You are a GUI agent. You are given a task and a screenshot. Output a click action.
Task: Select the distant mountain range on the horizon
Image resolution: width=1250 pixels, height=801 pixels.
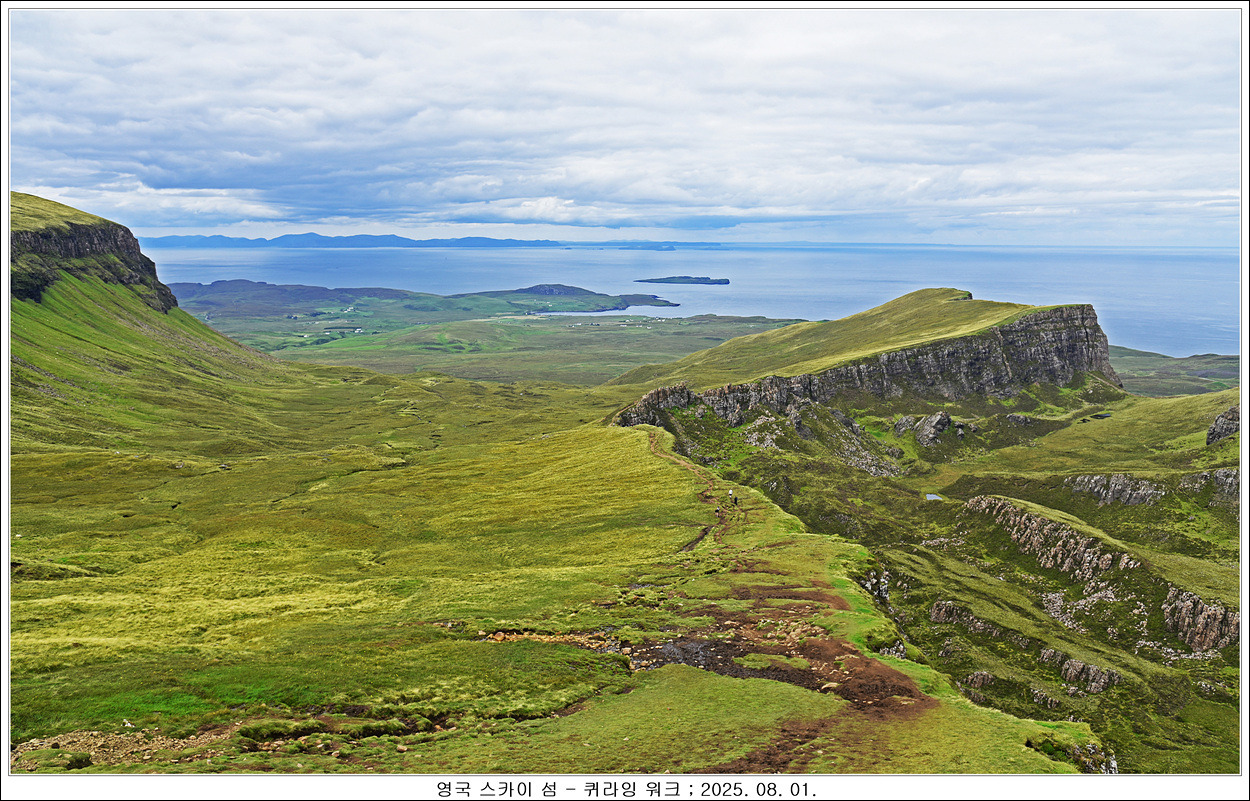[350, 240]
